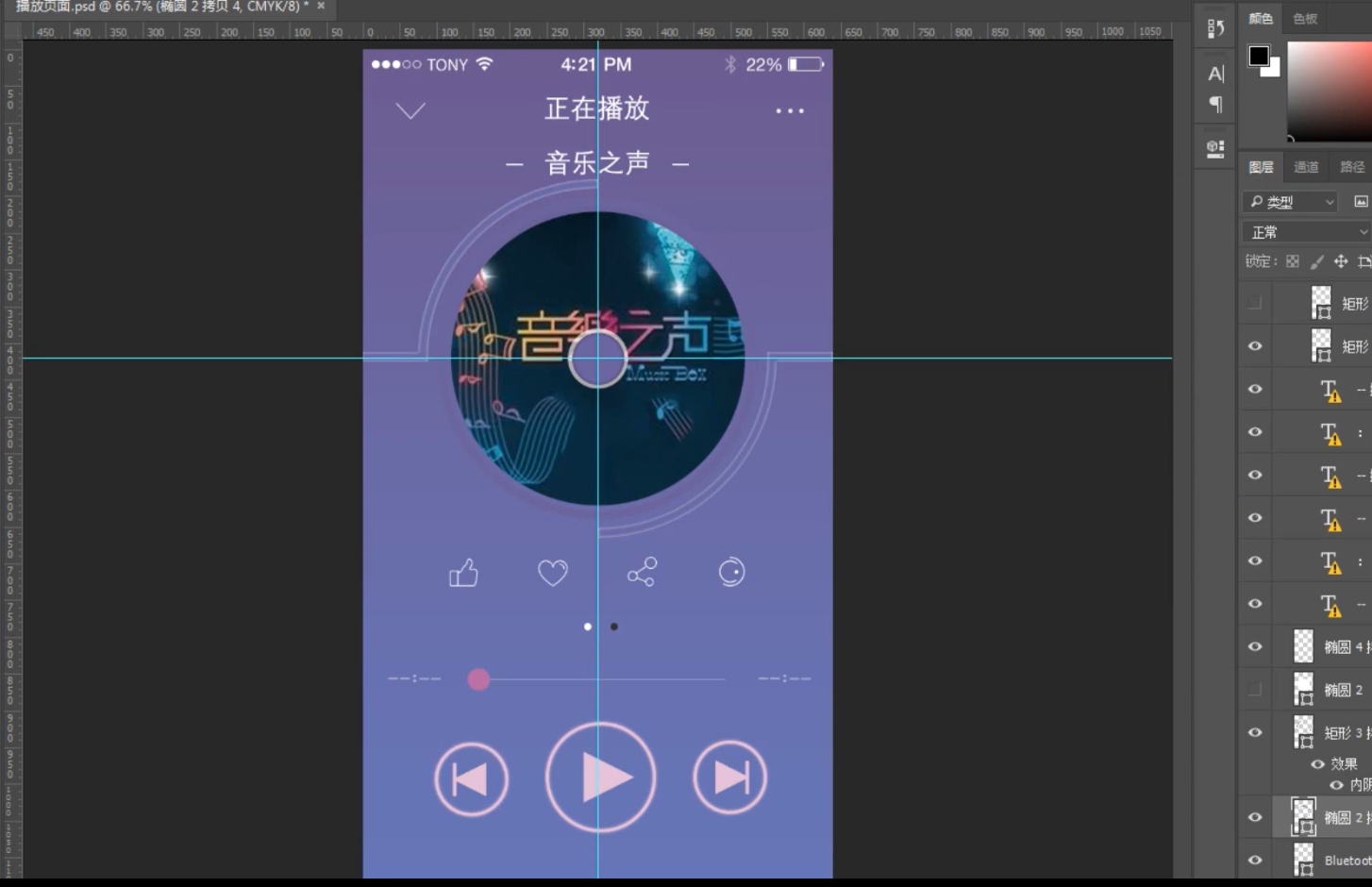Image resolution: width=1372 pixels, height=887 pixels.
Task: Click the filter for pixel layers icon
Action: click(1361, 201)
